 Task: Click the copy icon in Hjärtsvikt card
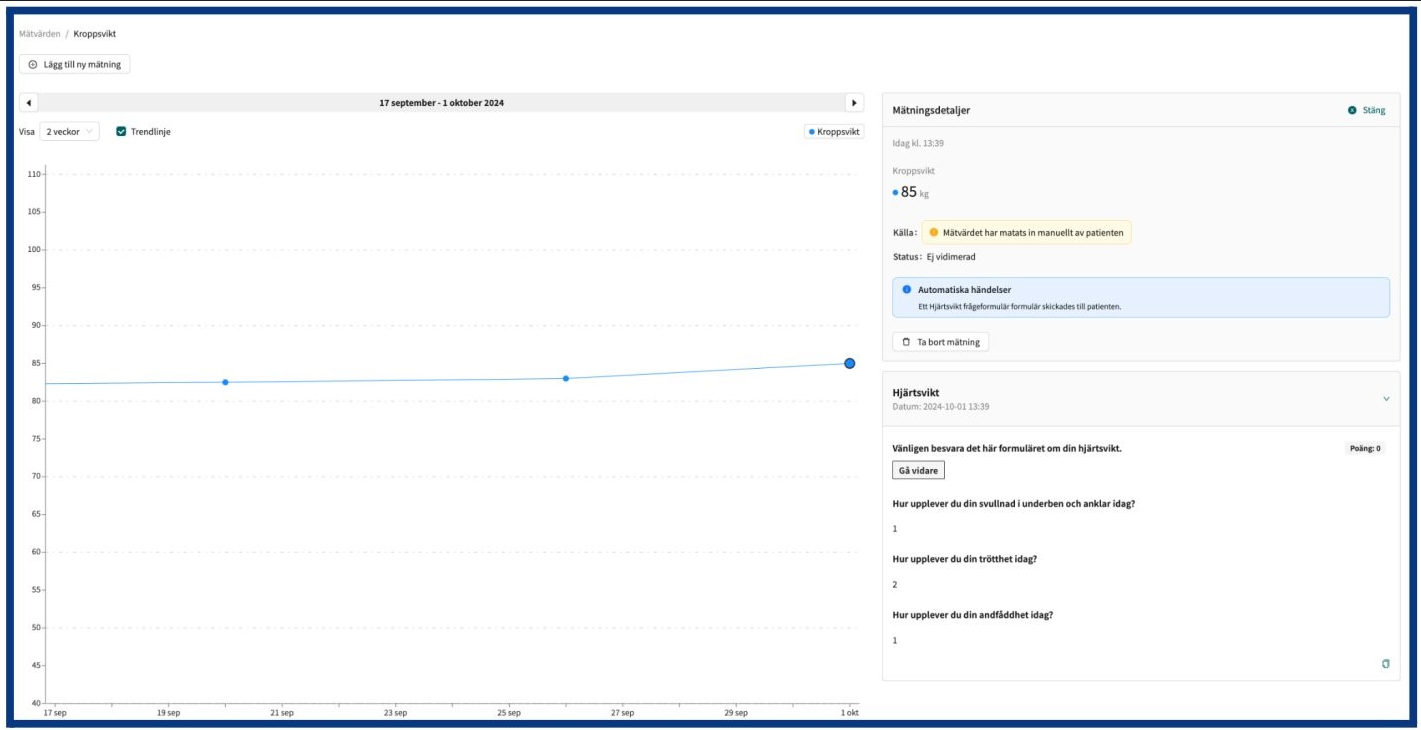(x=1385, y=664)
